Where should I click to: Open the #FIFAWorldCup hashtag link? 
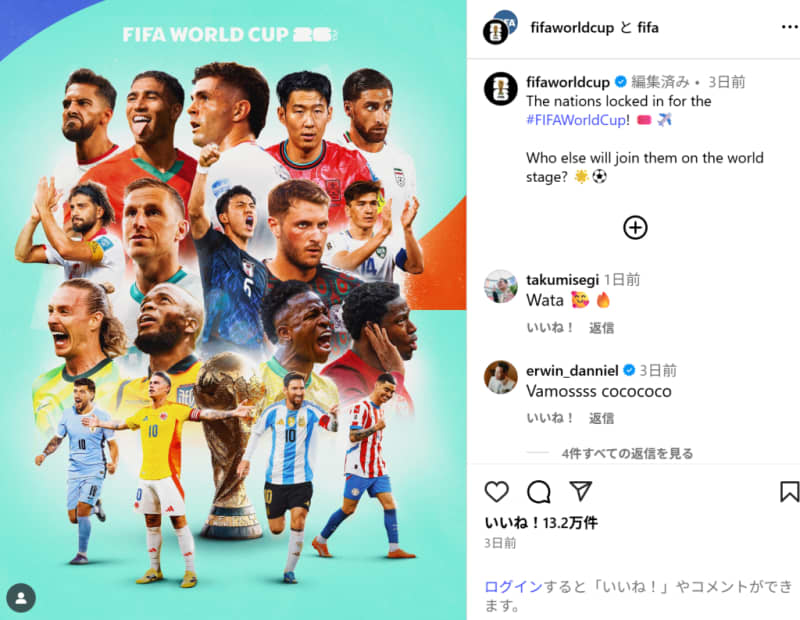click(x=576, y=120)
